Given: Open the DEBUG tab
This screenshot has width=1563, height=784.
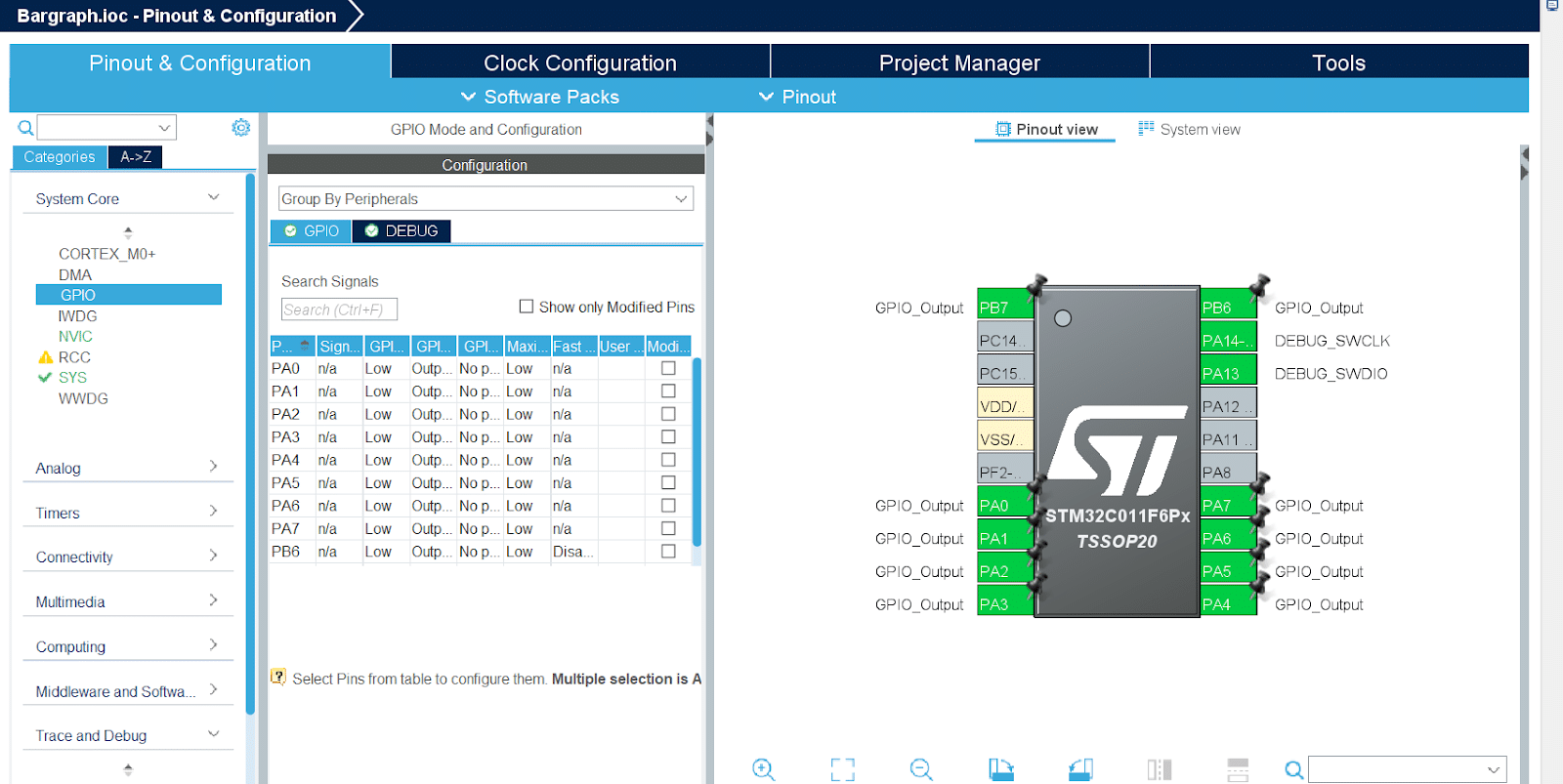Looking at the screenshot, I should click(401, 231).
